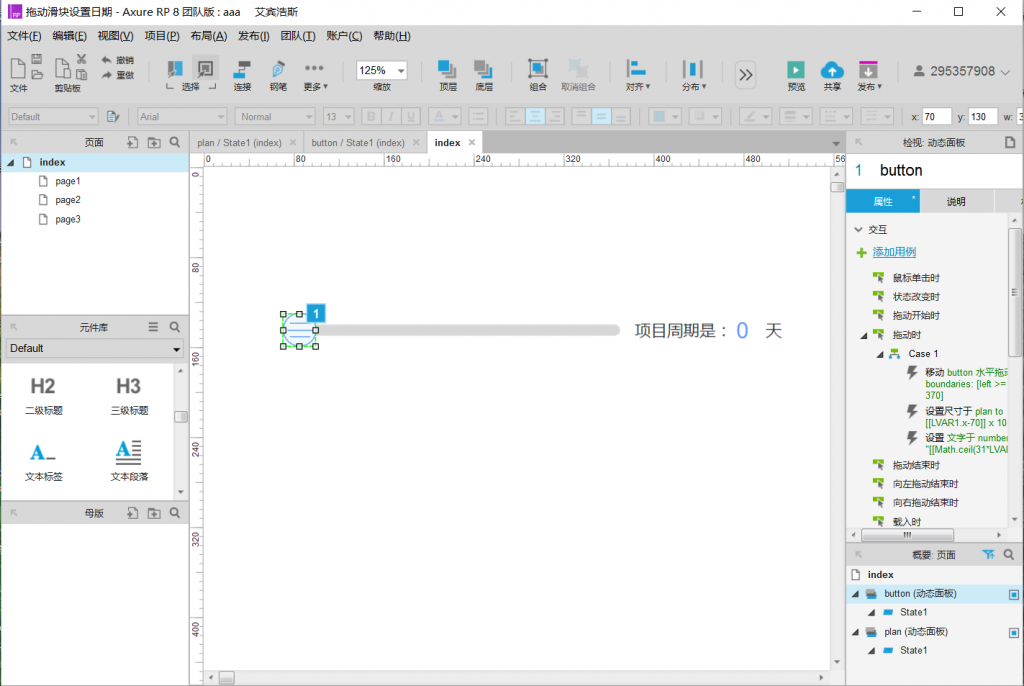Search the widget library (元件库) icon
Screen dimensions: 1024x686
pos(175,327)
